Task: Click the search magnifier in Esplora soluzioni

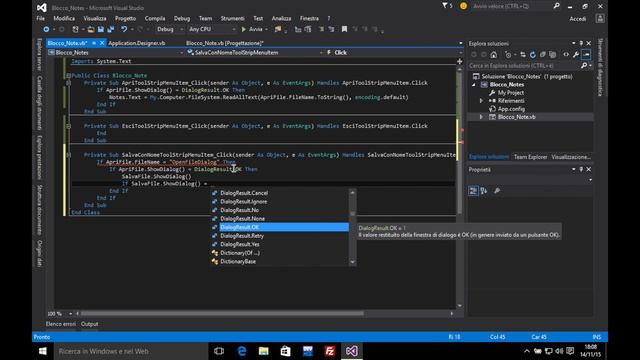Action: [584, 66]
